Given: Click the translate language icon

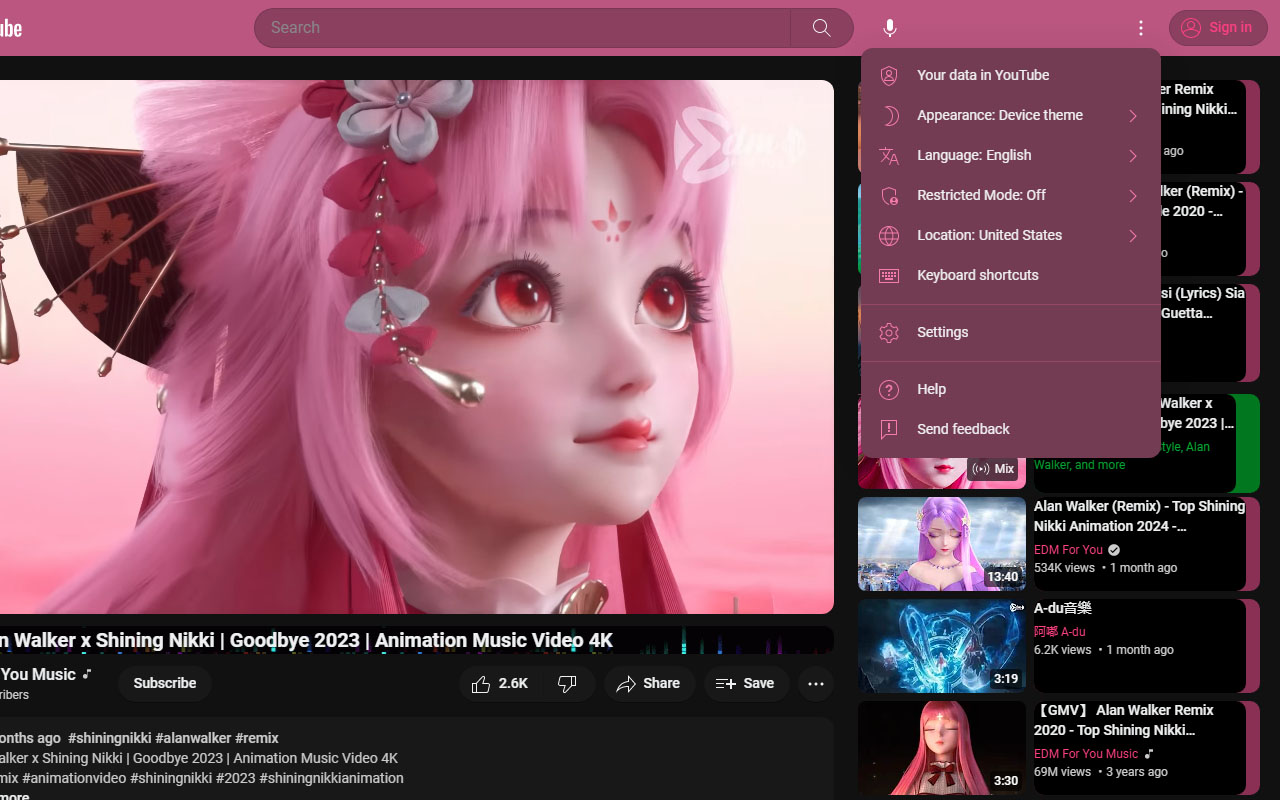Looking at the screenshot, I should 889,156.
